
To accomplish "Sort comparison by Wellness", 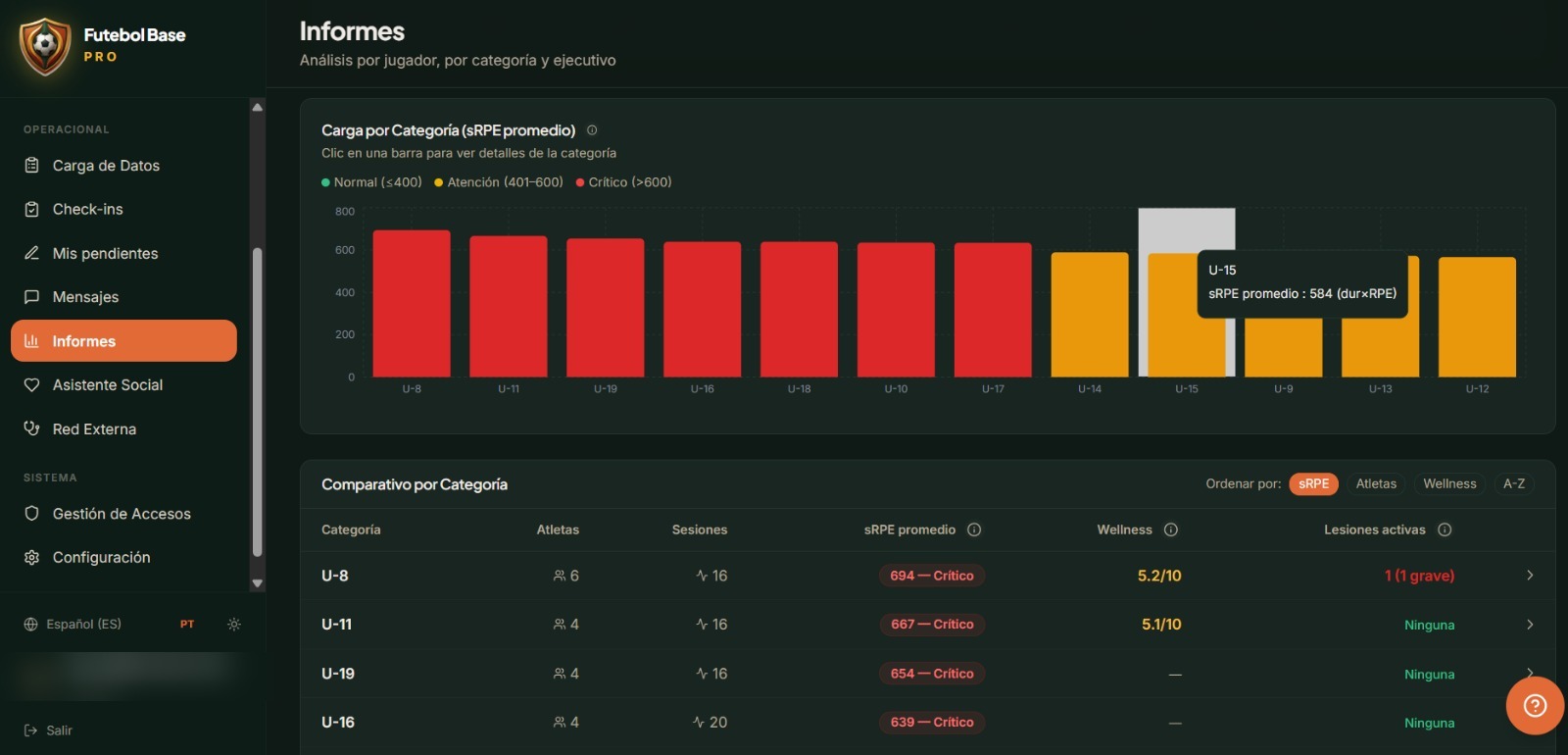I will 1449,484.
